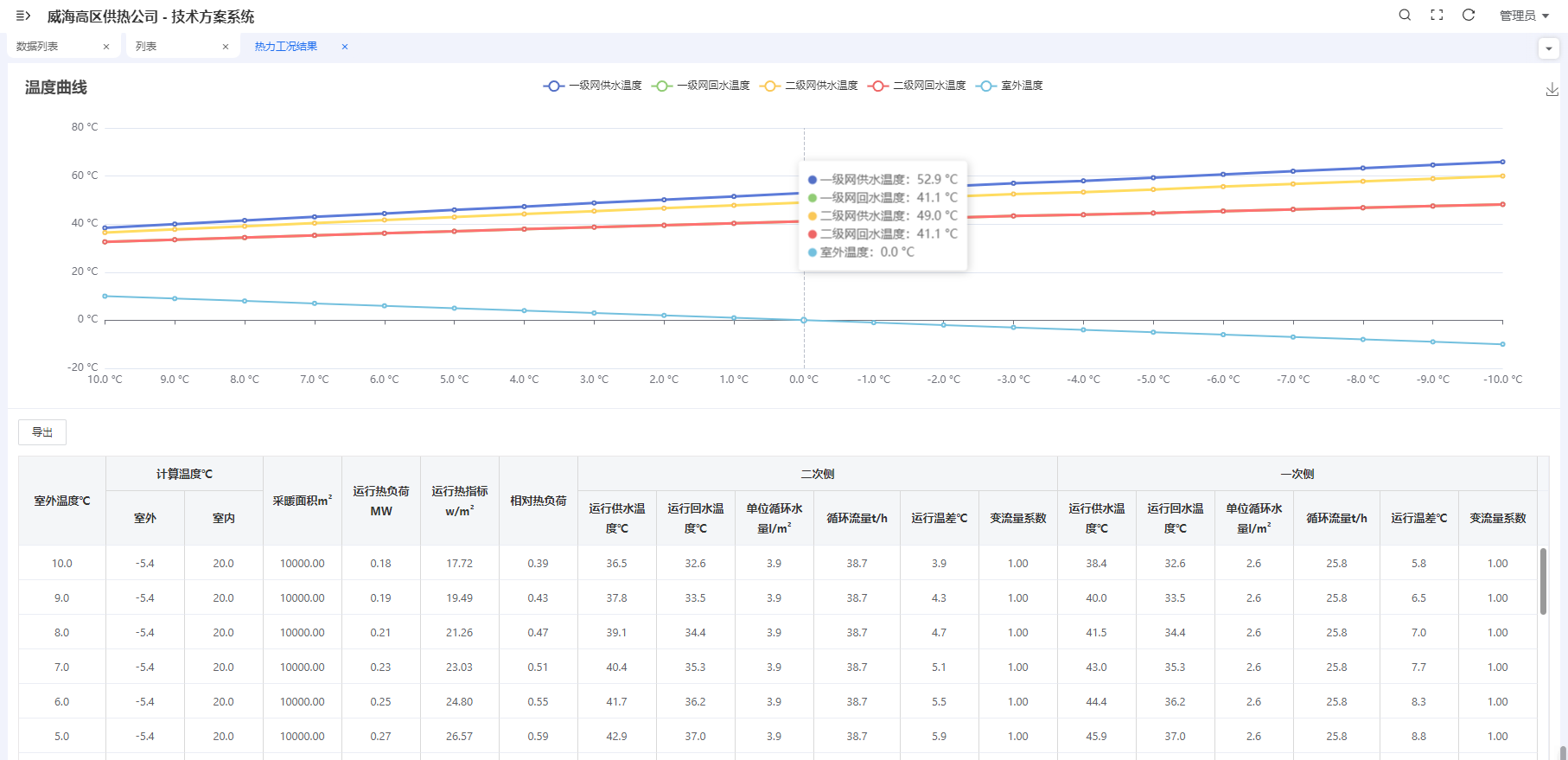The image size is (1568, 760).
Task: Click the refresh page icon
Action: point(1469,15)
